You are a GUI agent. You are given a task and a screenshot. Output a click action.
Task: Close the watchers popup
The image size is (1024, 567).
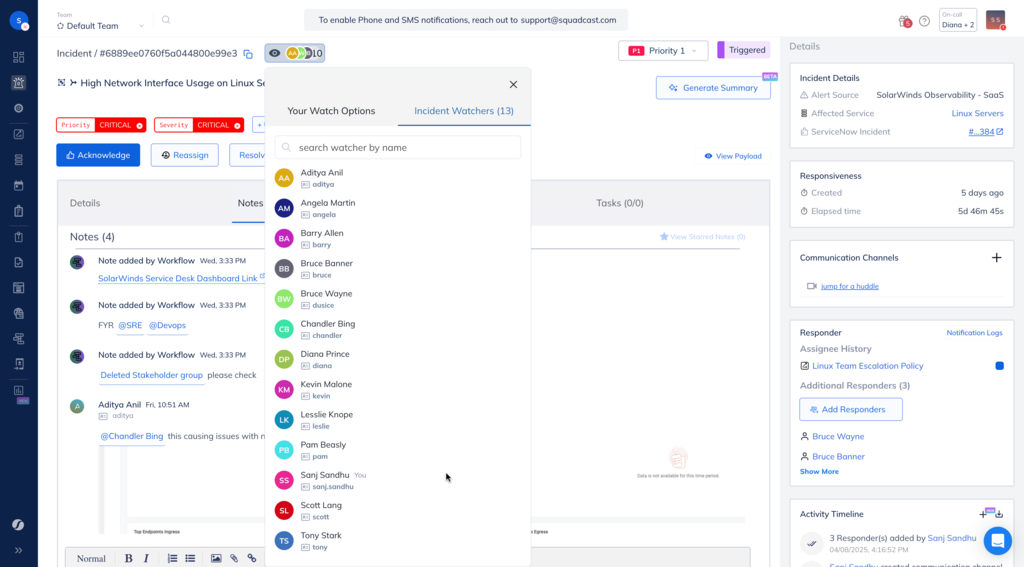513,84
